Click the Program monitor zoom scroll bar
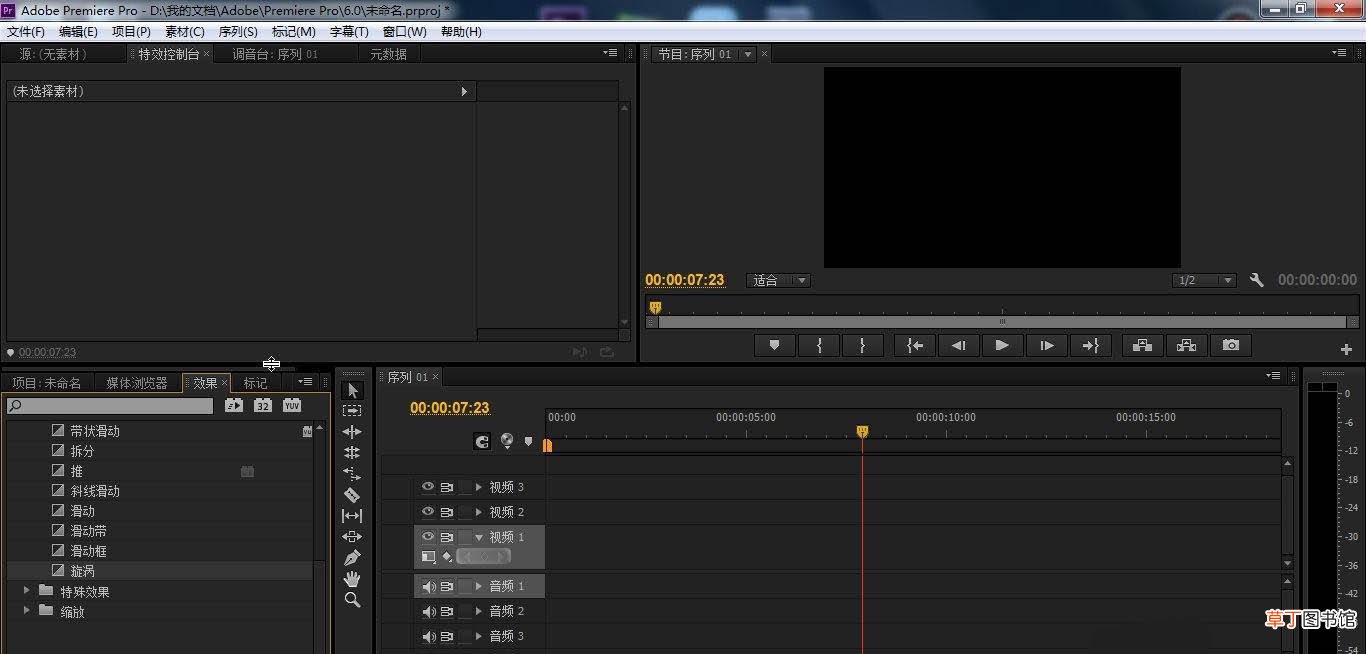Image resolution: width=1366 pixels, height=654 pixels. [1003, 322]
